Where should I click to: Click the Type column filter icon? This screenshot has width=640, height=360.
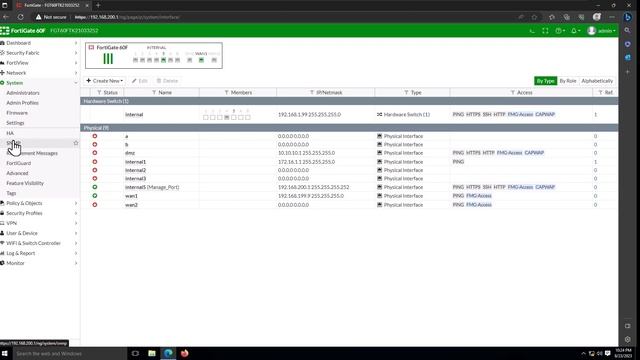[x=406, y=93]
